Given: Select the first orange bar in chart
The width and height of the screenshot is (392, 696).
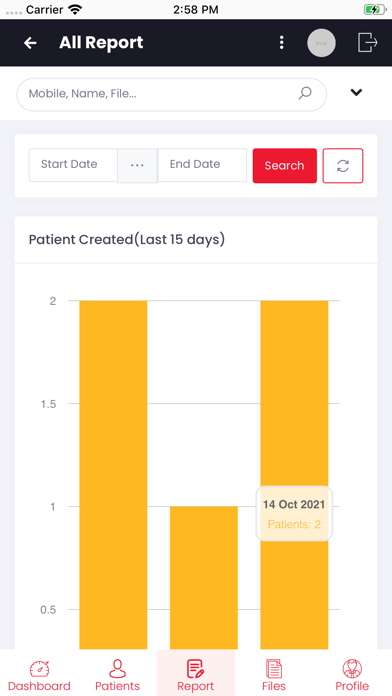Looking at the screenshot, I should click(113, 475).
